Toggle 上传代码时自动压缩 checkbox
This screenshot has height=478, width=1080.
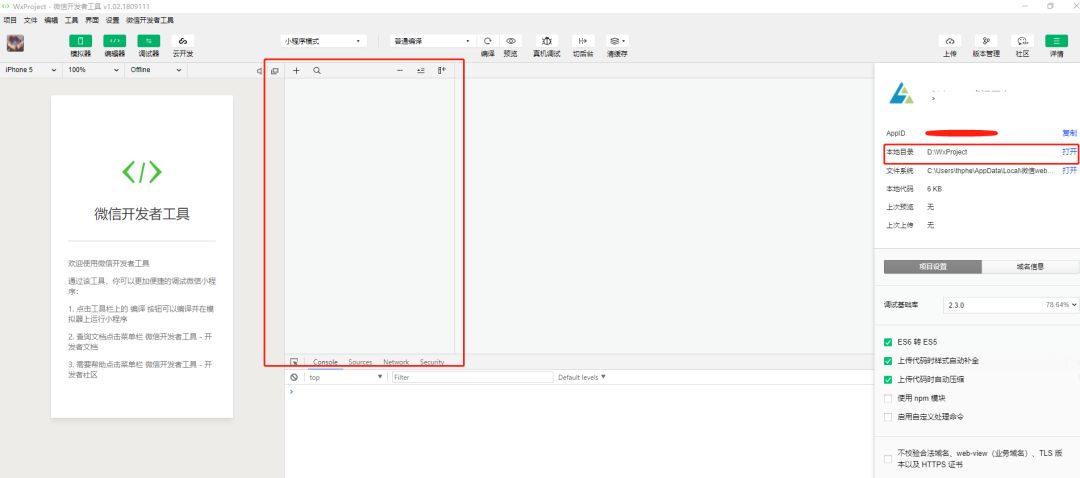888,379
